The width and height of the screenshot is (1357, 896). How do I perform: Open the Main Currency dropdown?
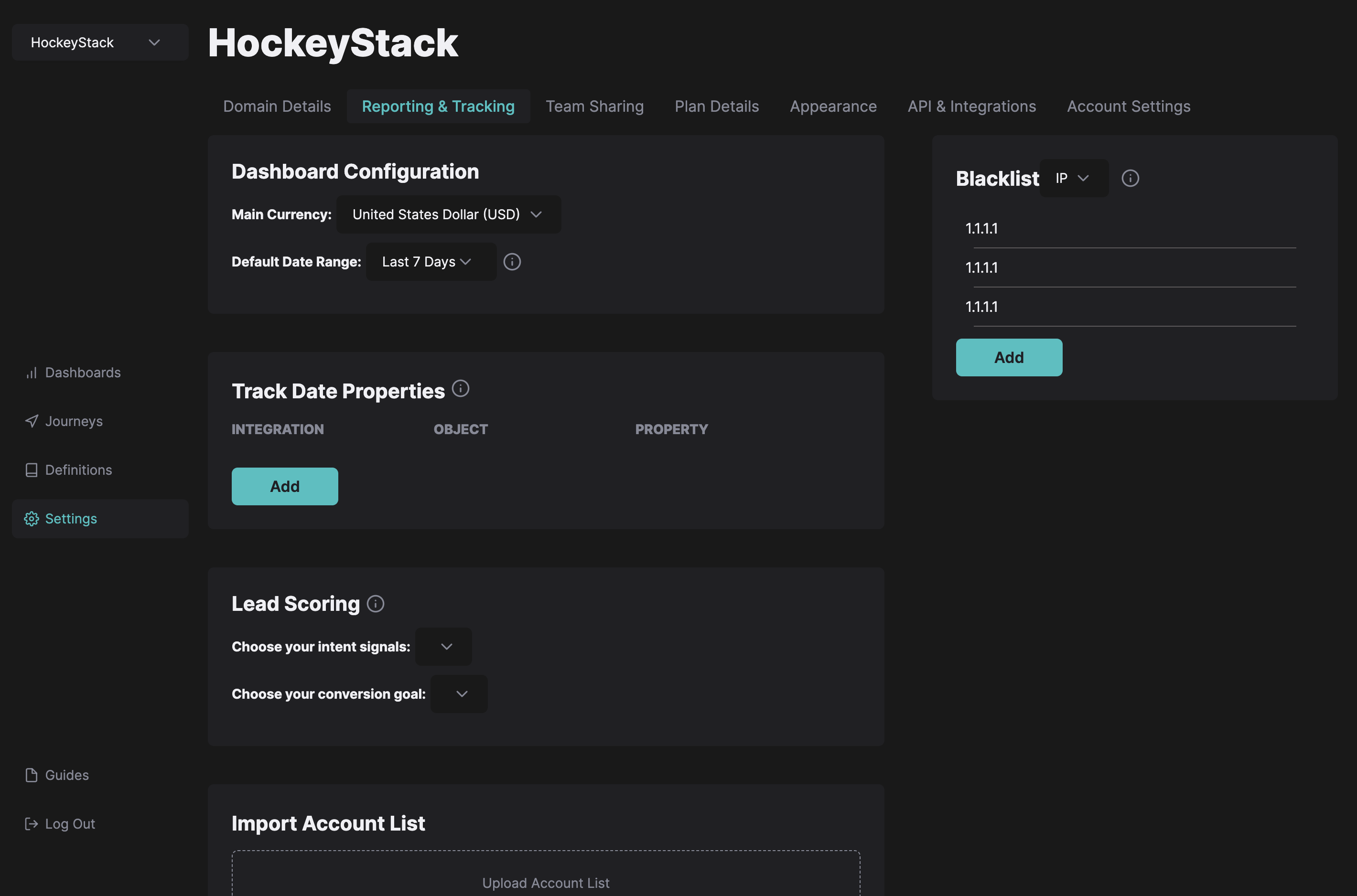point(449,214)
